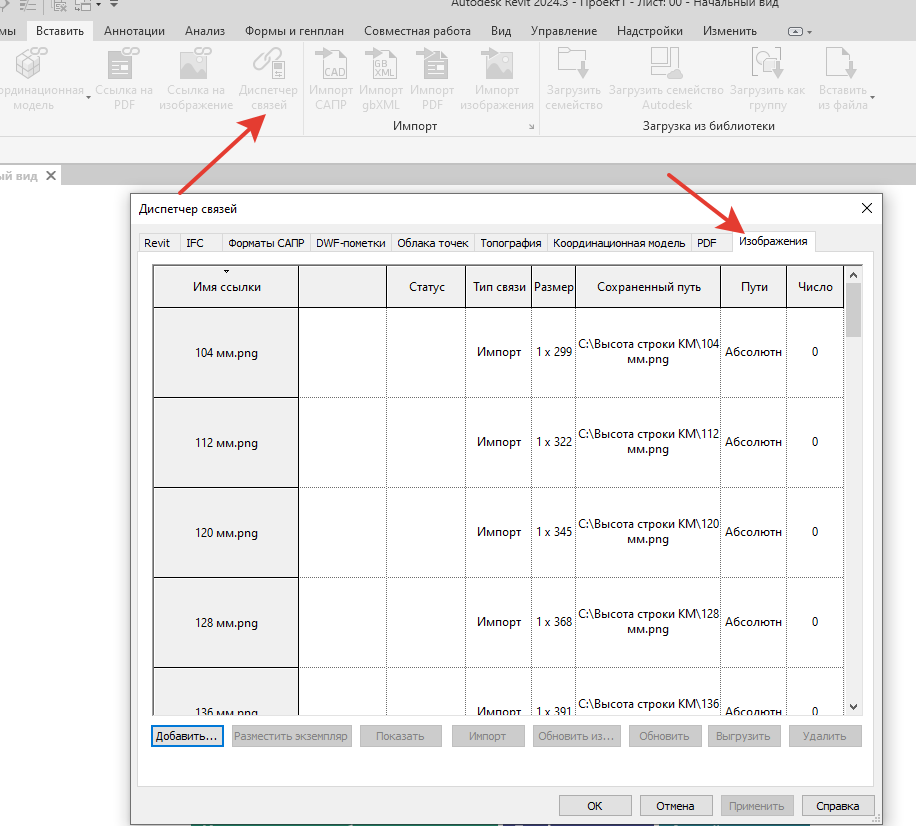916x826 pixels.
Task: Sort by Имя ссылки column header
Action: 226,287
